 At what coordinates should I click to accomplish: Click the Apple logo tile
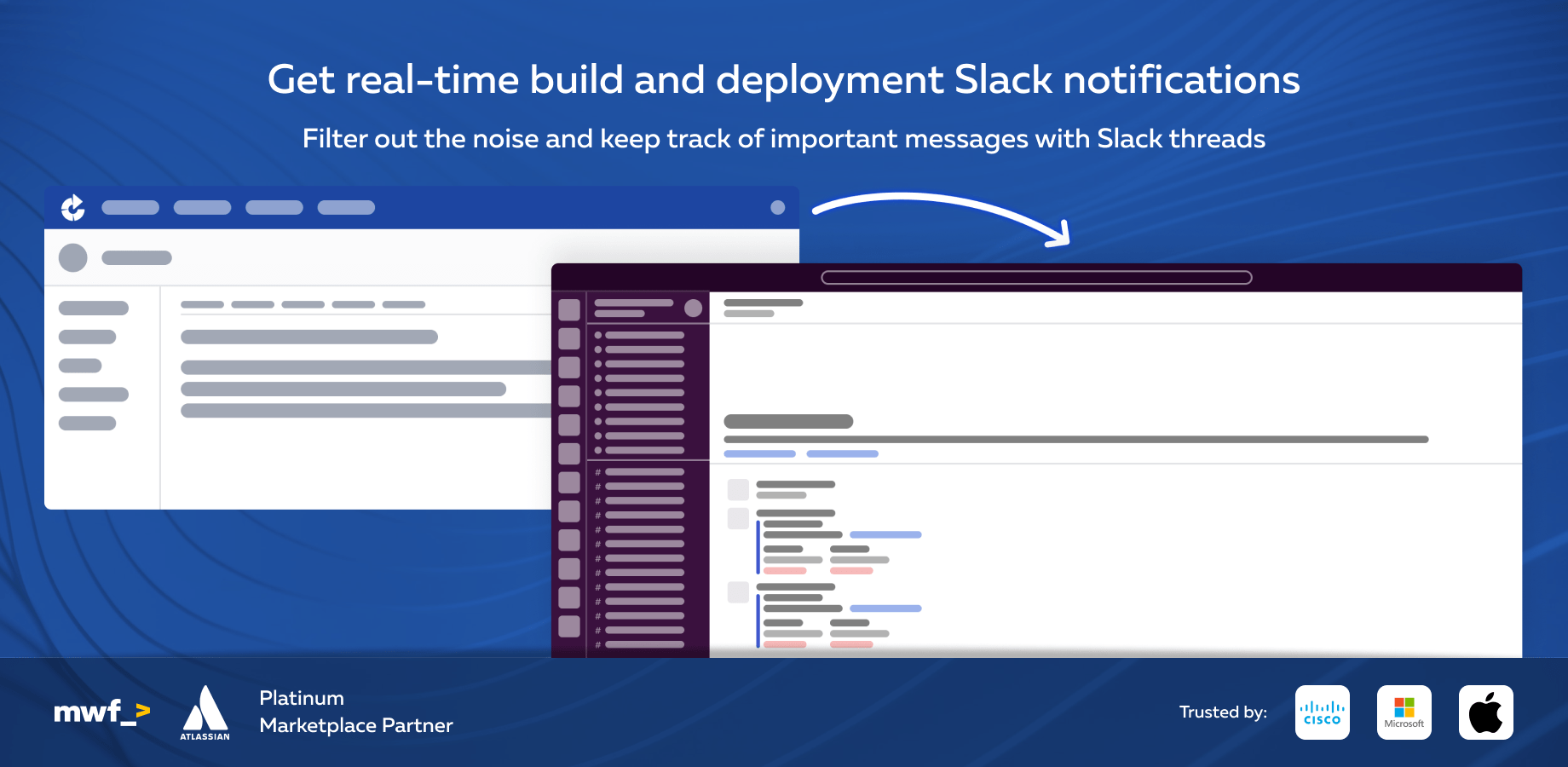pos(1486,712)
